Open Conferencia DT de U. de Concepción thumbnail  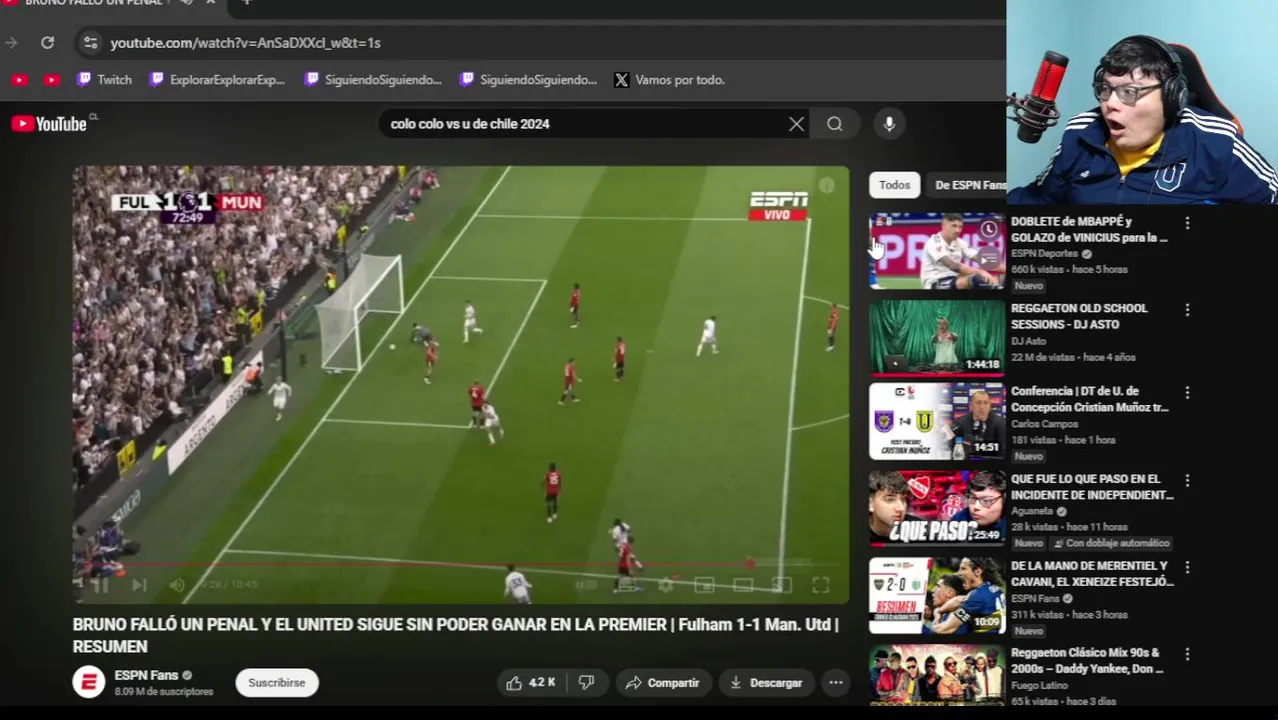pyautogui.click(x=937, y=421)
